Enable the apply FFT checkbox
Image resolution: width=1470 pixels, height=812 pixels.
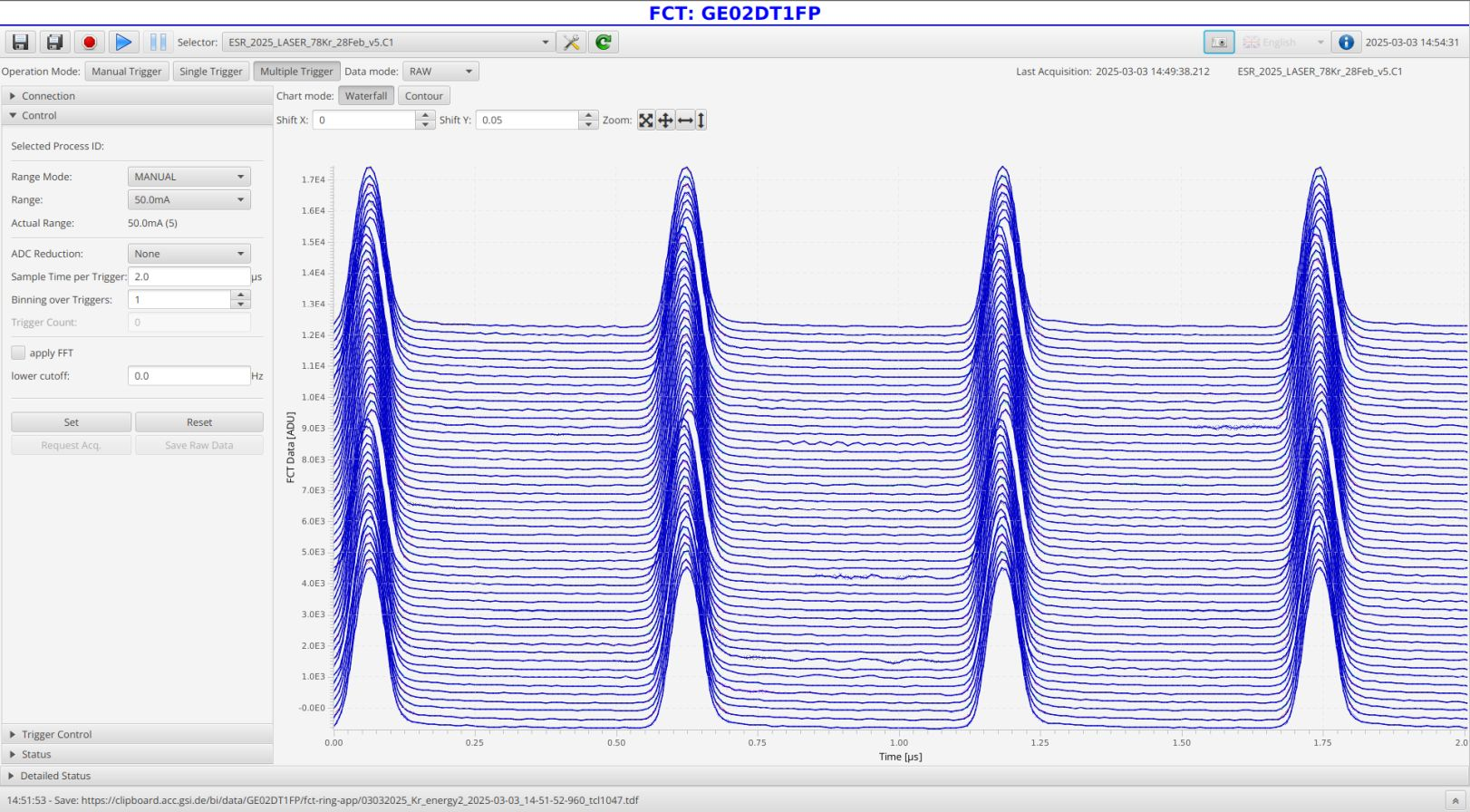[x=18, y=353]
